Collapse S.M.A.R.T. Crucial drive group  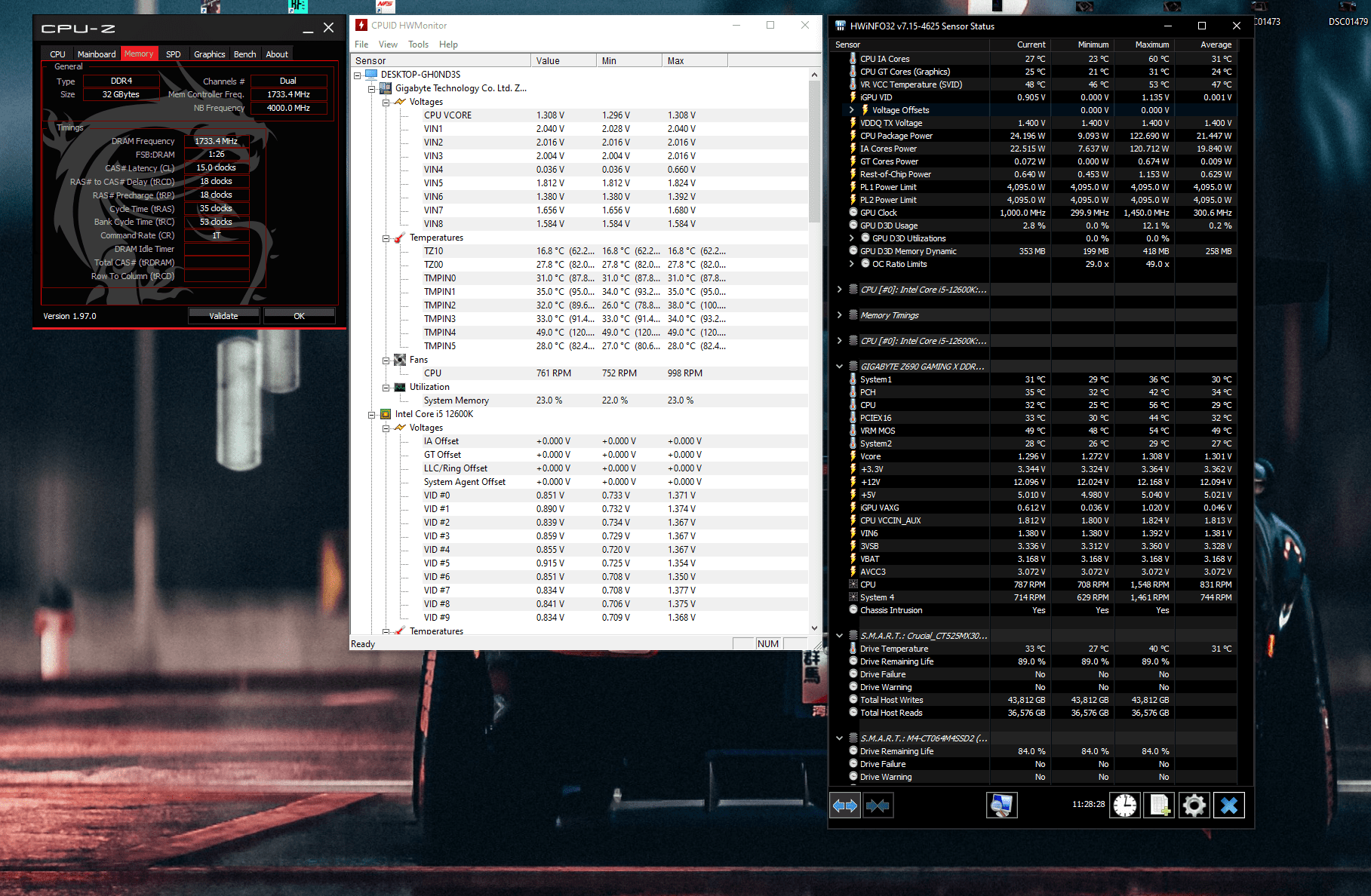tap(840, 636)
